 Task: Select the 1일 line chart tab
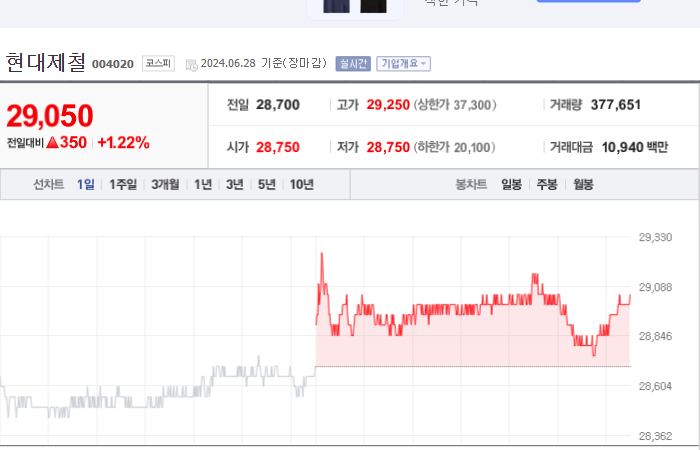click(x=86, y=184)
